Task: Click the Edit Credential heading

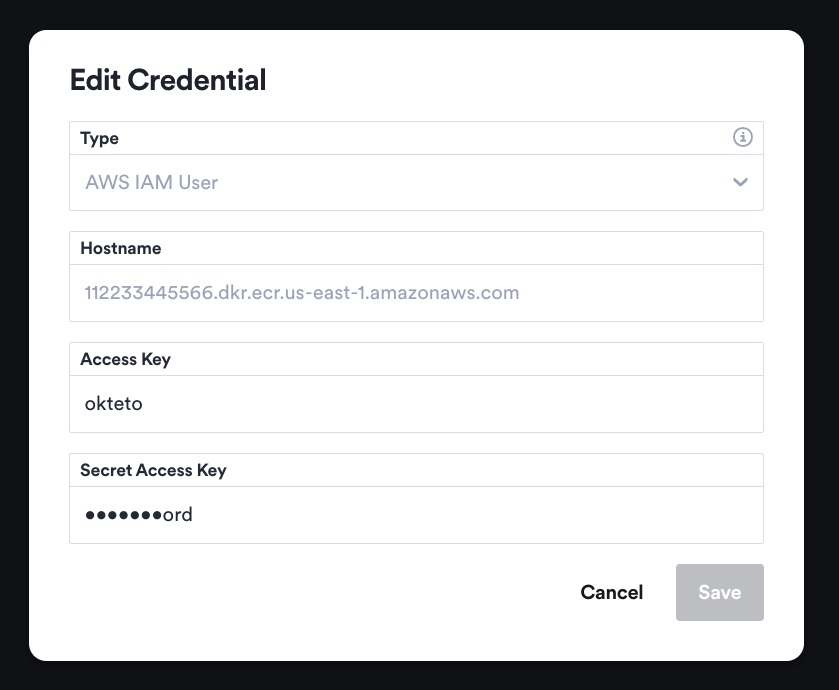Action: 167,80
